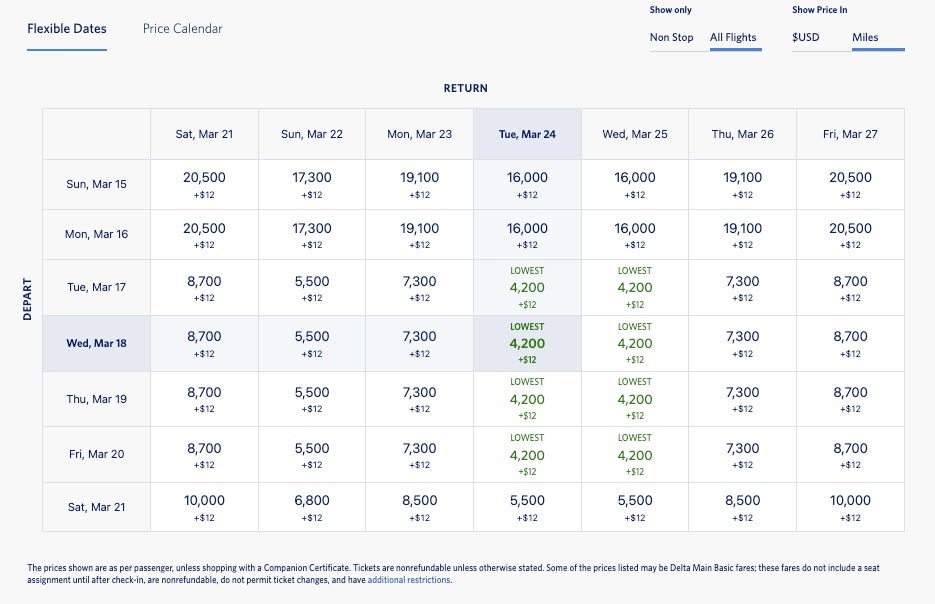Choose 7,300 fare for Thu Mar 19 to Thu Mar 26
Viewport: 935px width, 604px height.
tap(742, 399)
